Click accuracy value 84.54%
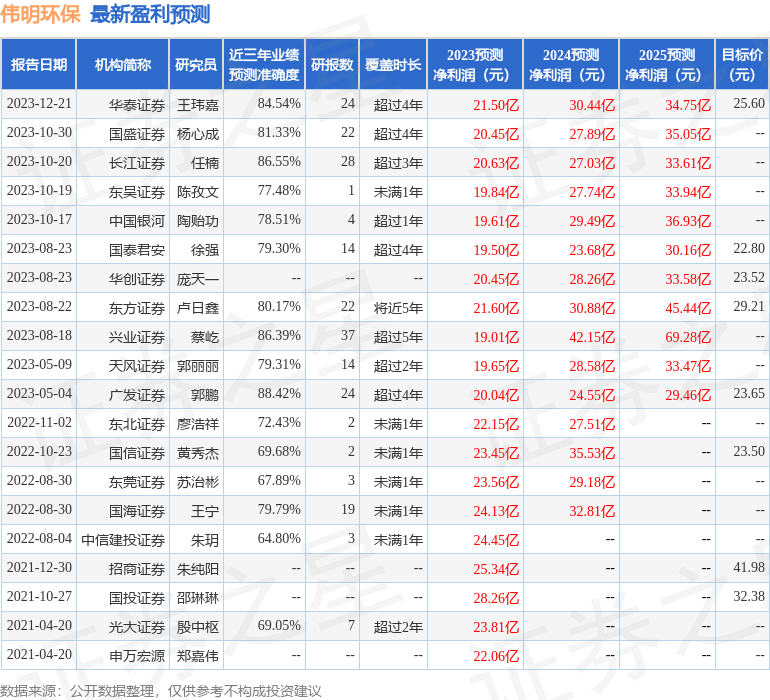The image size is (770, 700). [279, 103]
